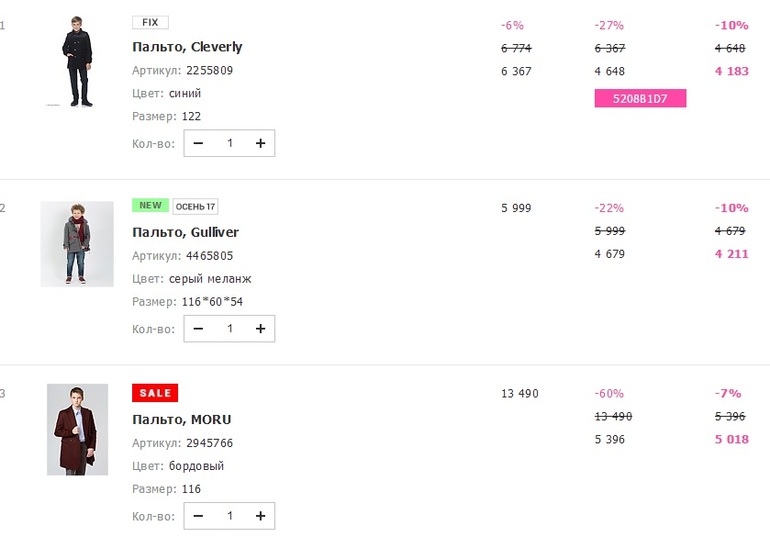This screenshot has height=537, width=770.
Task: Click the MORU coat quantity field
Action: [x=229, y=515]
